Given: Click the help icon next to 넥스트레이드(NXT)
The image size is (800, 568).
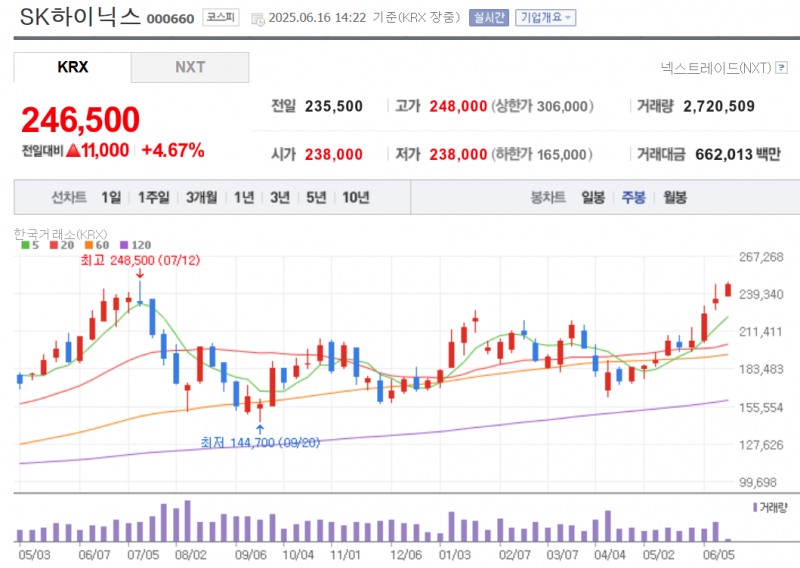Looking at the screenshot, I should 782,68.
